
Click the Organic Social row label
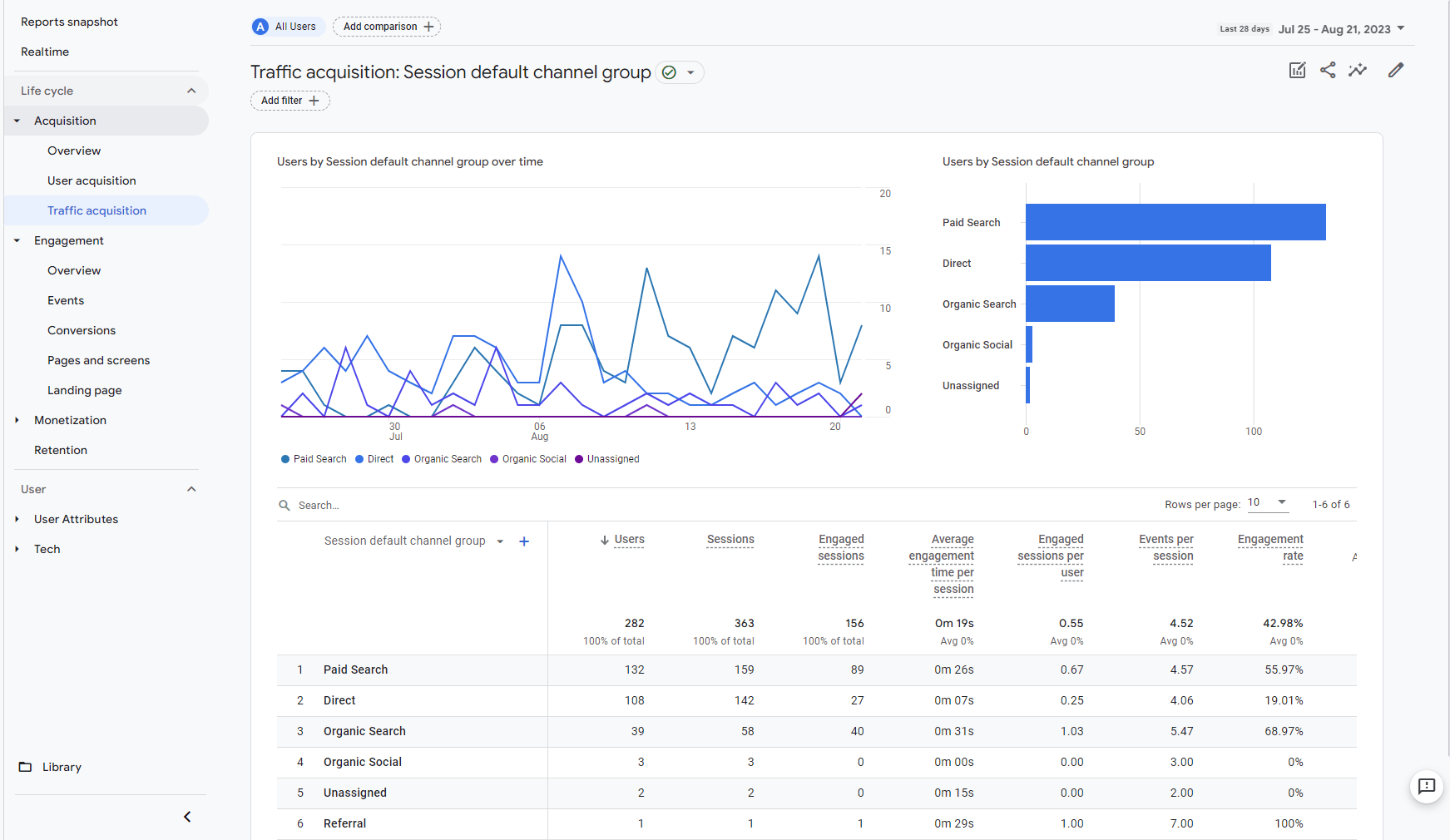tap(363, 762)
